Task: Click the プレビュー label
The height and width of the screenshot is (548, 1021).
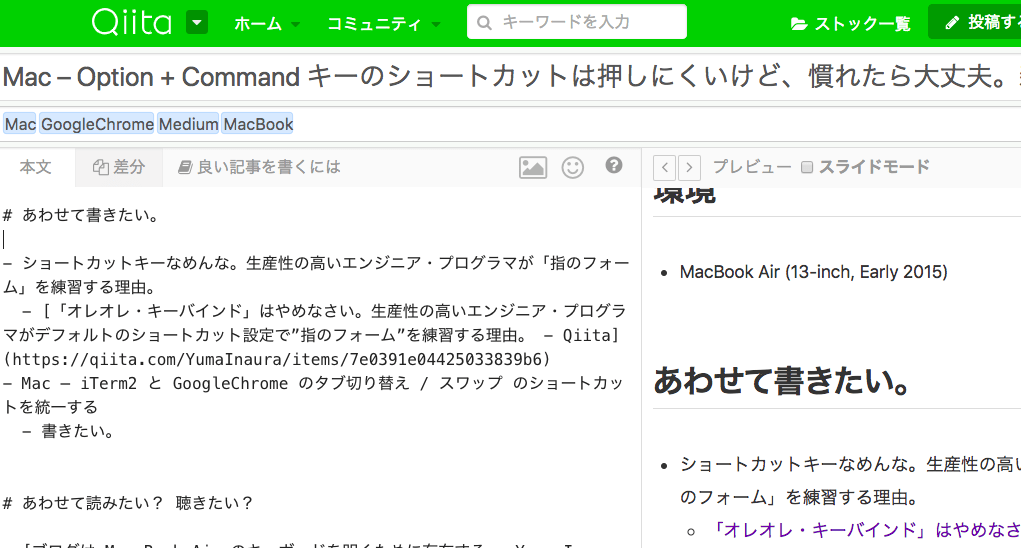Action: 752,167
